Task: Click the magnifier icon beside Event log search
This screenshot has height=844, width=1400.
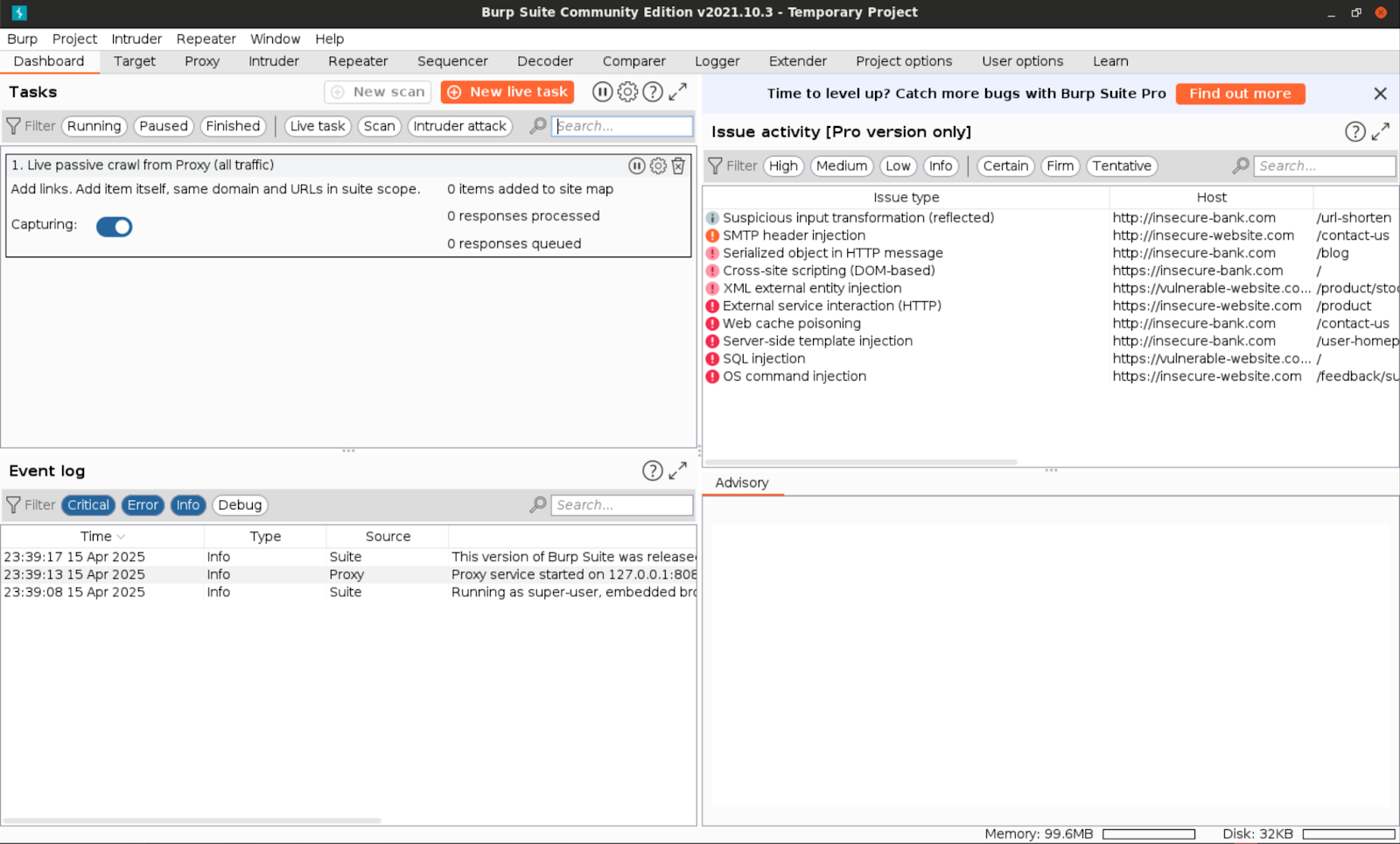Action: (538, 505)
